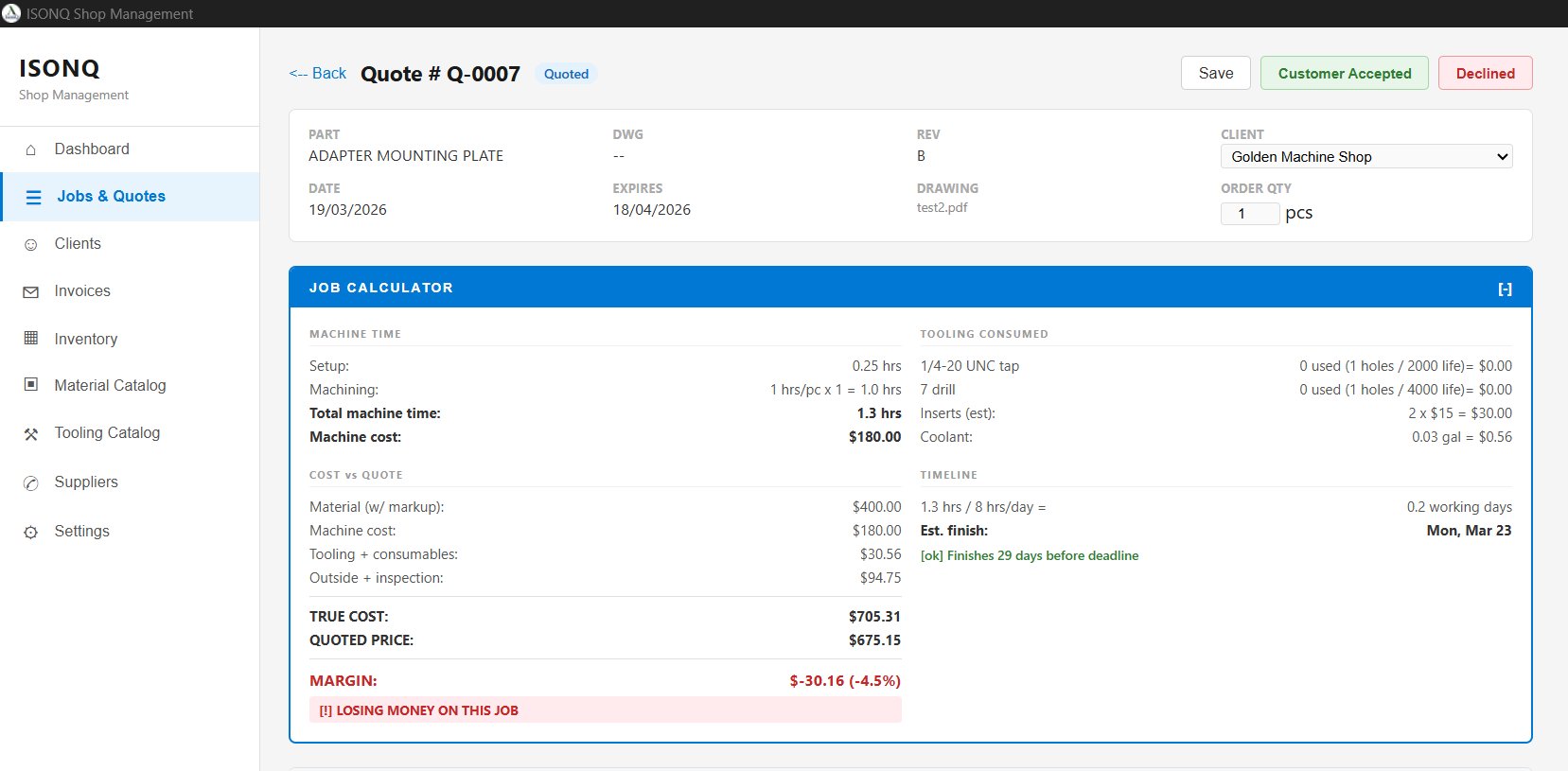Click the test2.pdf drawing link
The image size is (1568, 771).
coord(942,207)
